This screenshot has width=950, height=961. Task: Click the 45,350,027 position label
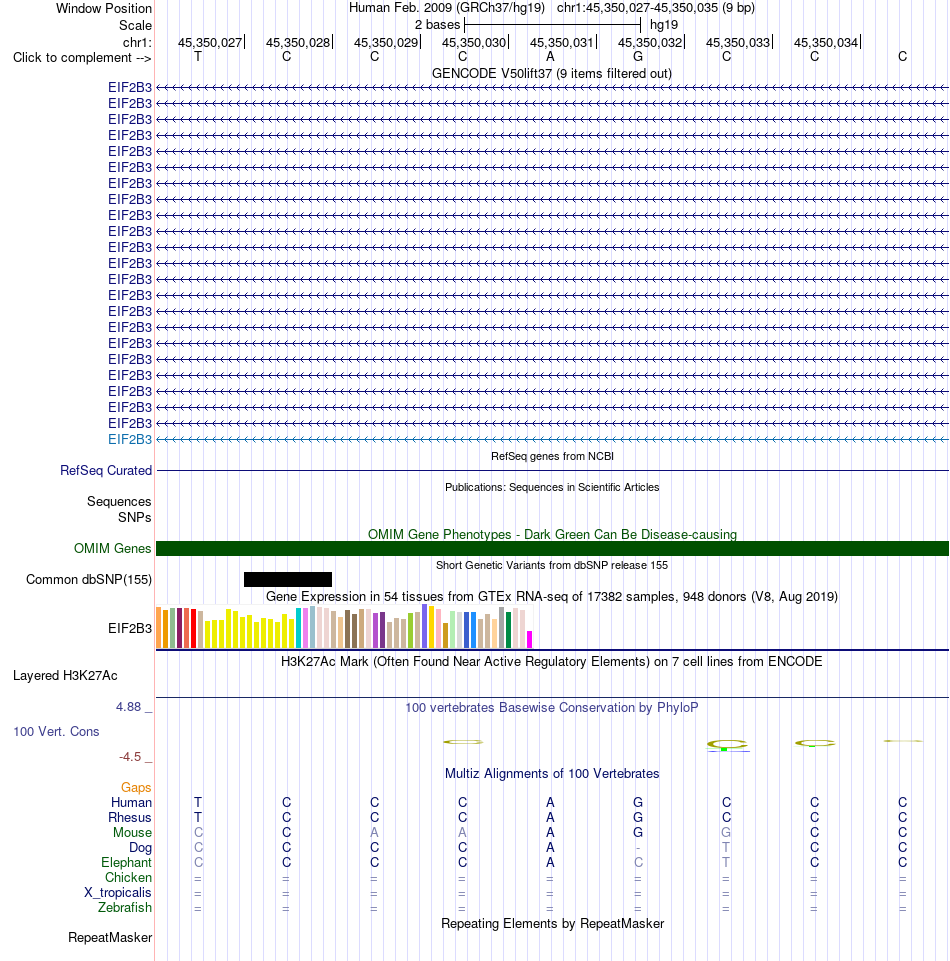(210, 42)
